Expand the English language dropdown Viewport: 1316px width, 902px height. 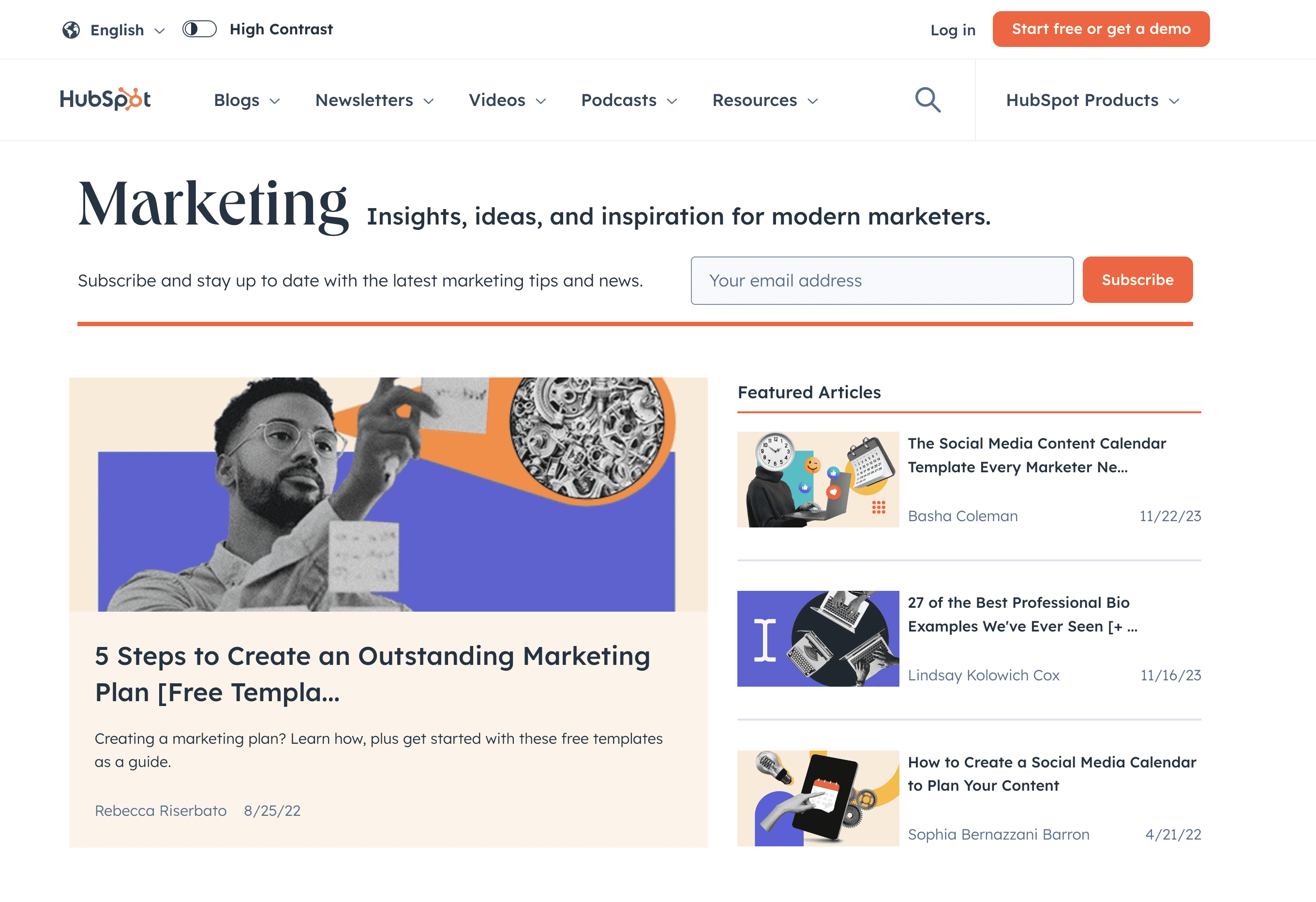coord(127,30)
